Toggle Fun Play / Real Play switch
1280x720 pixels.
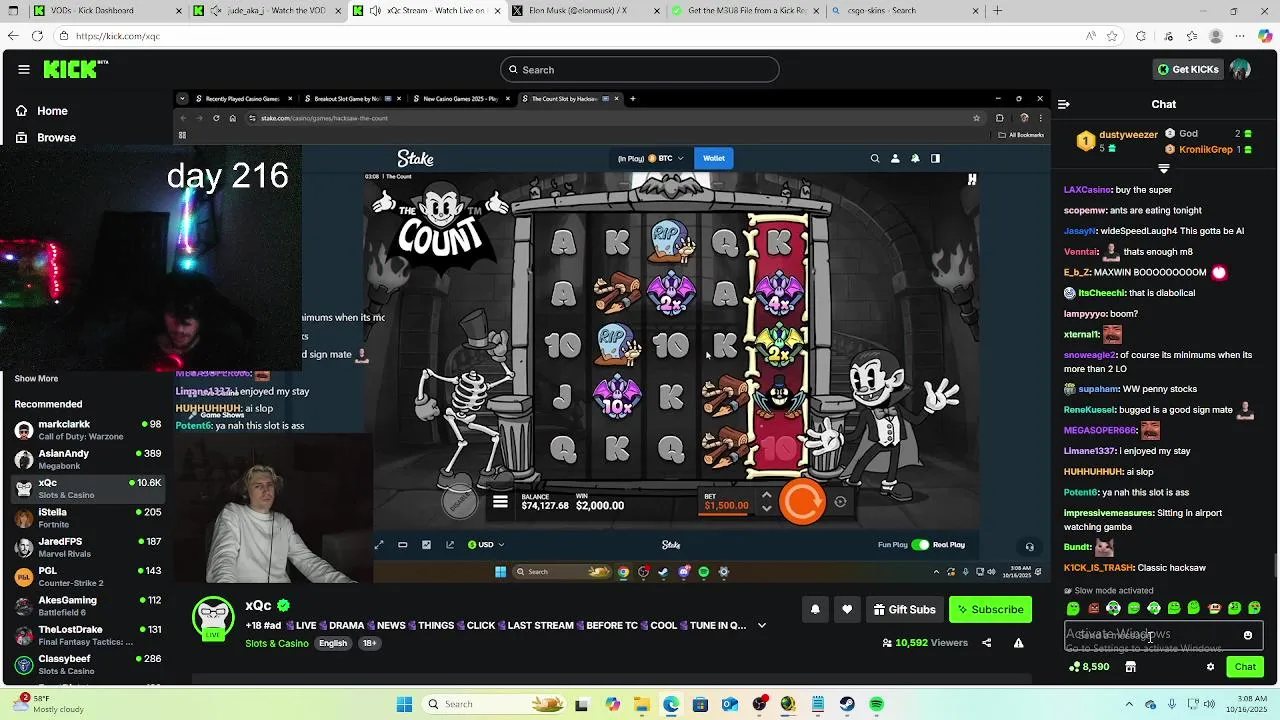pyautogui.click(x=920, y=545)
